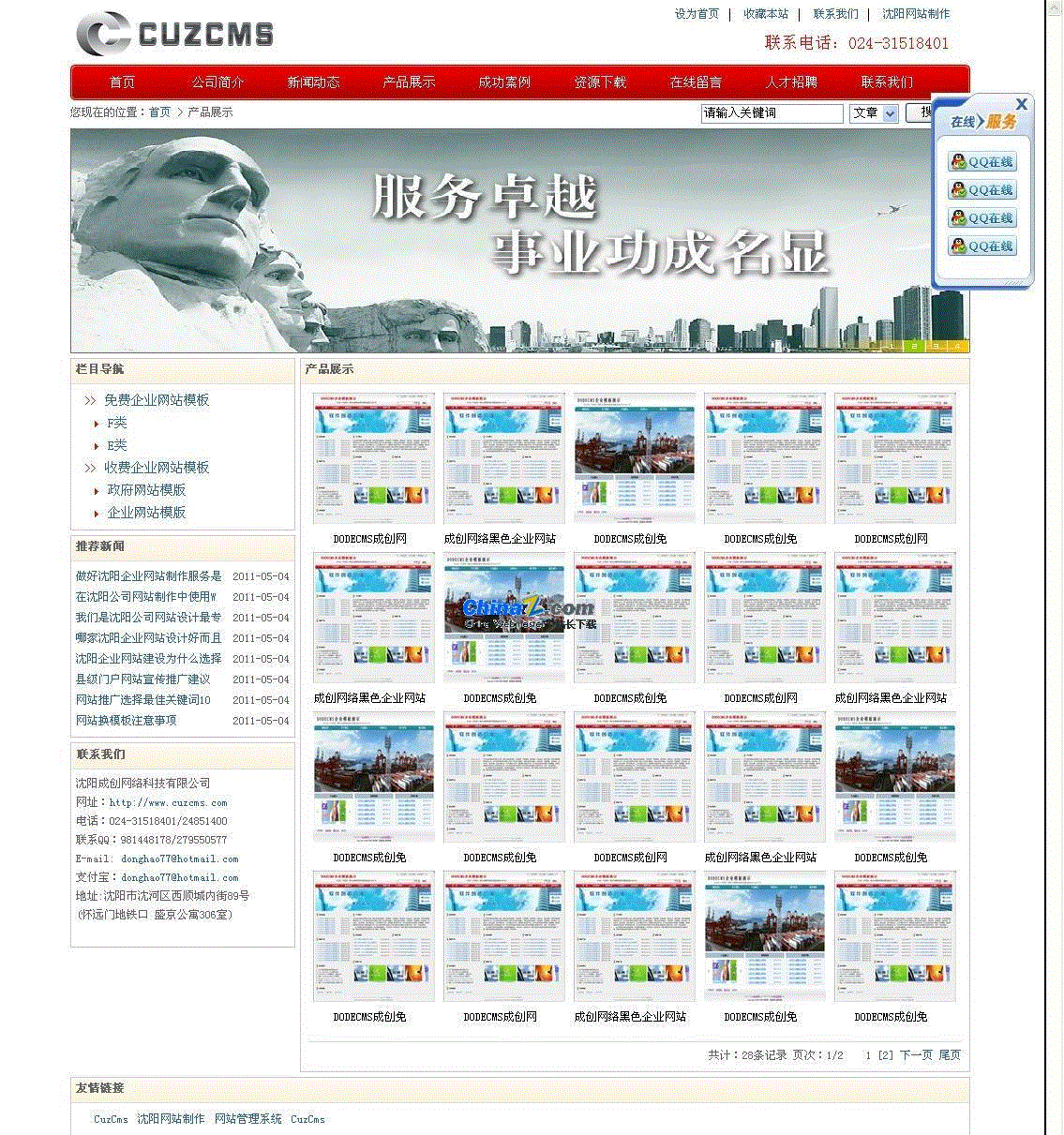Screen dimensions: 1064x1135
Task: Click 首页 in the breadcrumb path
Action: point(160,112)
